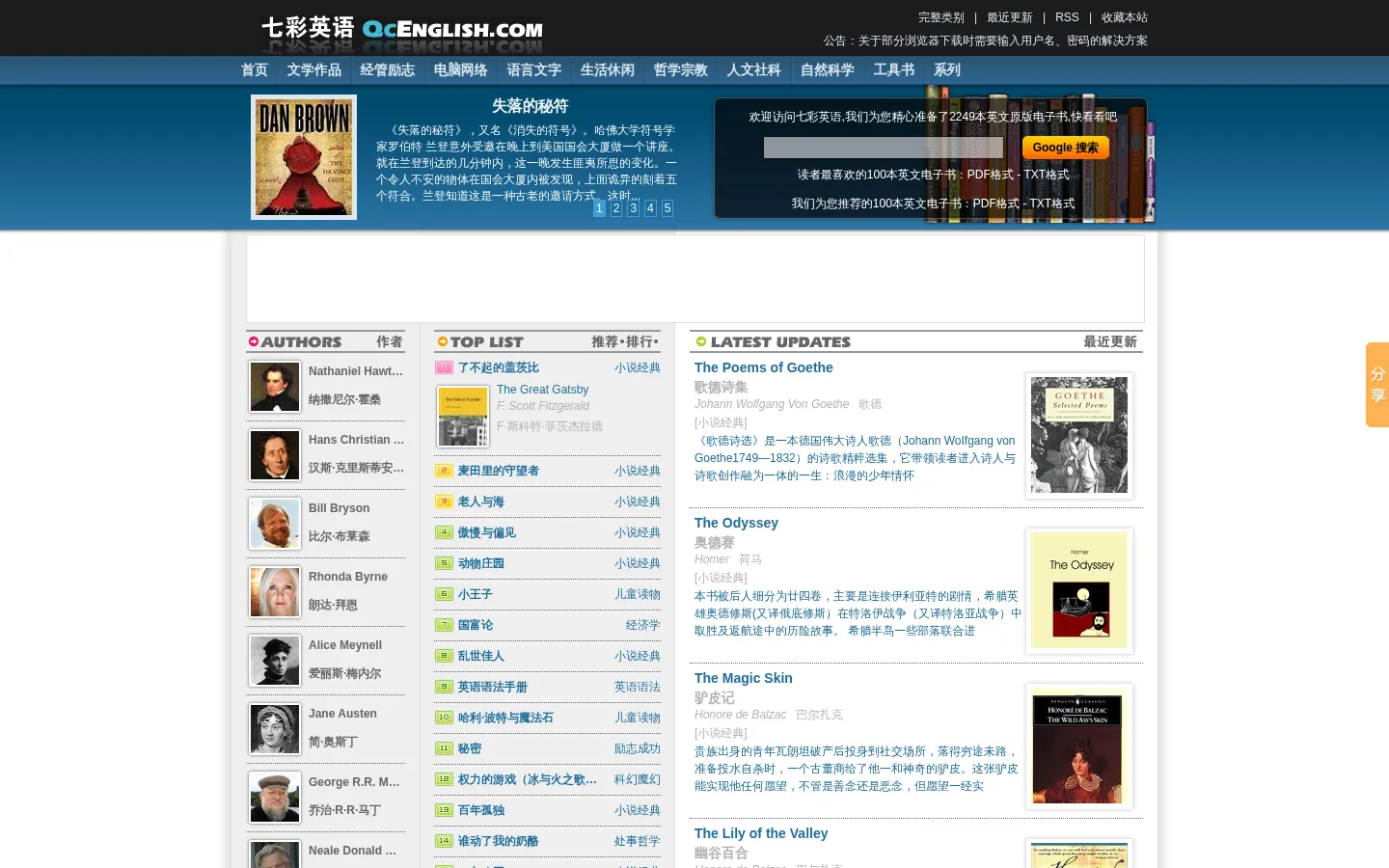The width and height of the screenshot is (1389, 868).
Task: Open the PDF格式 link for readers' favorite 100 books
Action: point(990,175)
